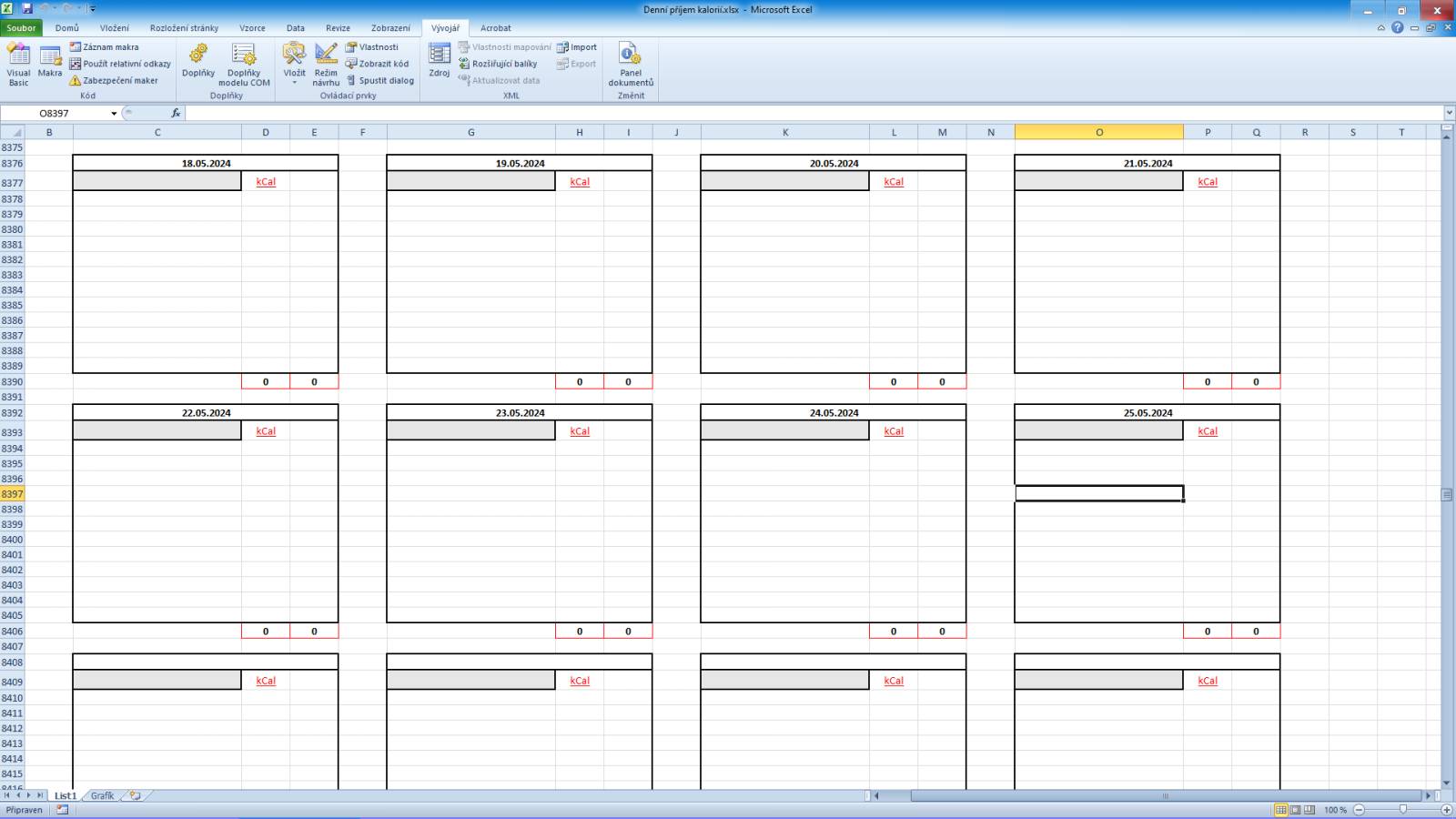The width and height of the screenshot is (1456, 819).
Task: Click the insert function fx button
Action: coord(176,114)
